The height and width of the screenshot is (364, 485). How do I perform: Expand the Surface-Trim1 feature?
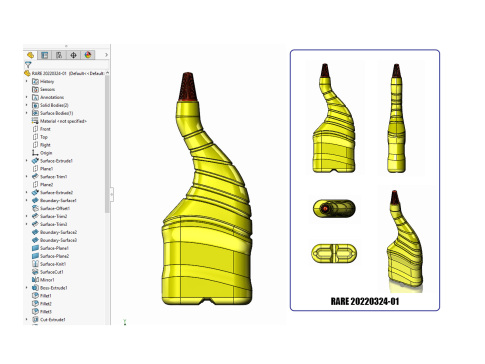27,176
